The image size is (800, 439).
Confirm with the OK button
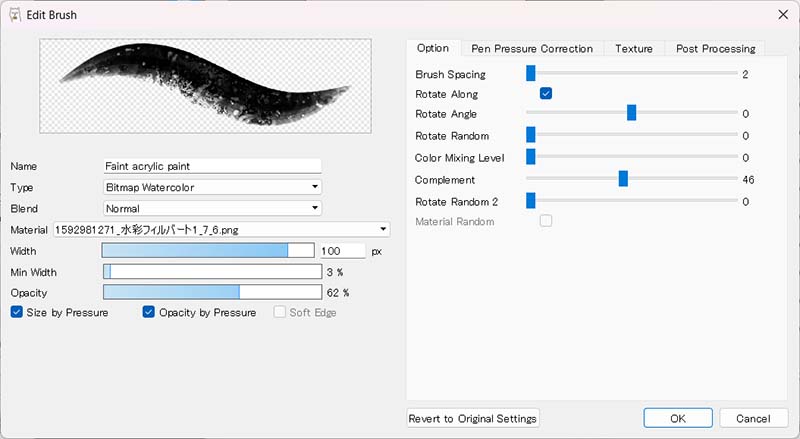(x=678, y=418)
